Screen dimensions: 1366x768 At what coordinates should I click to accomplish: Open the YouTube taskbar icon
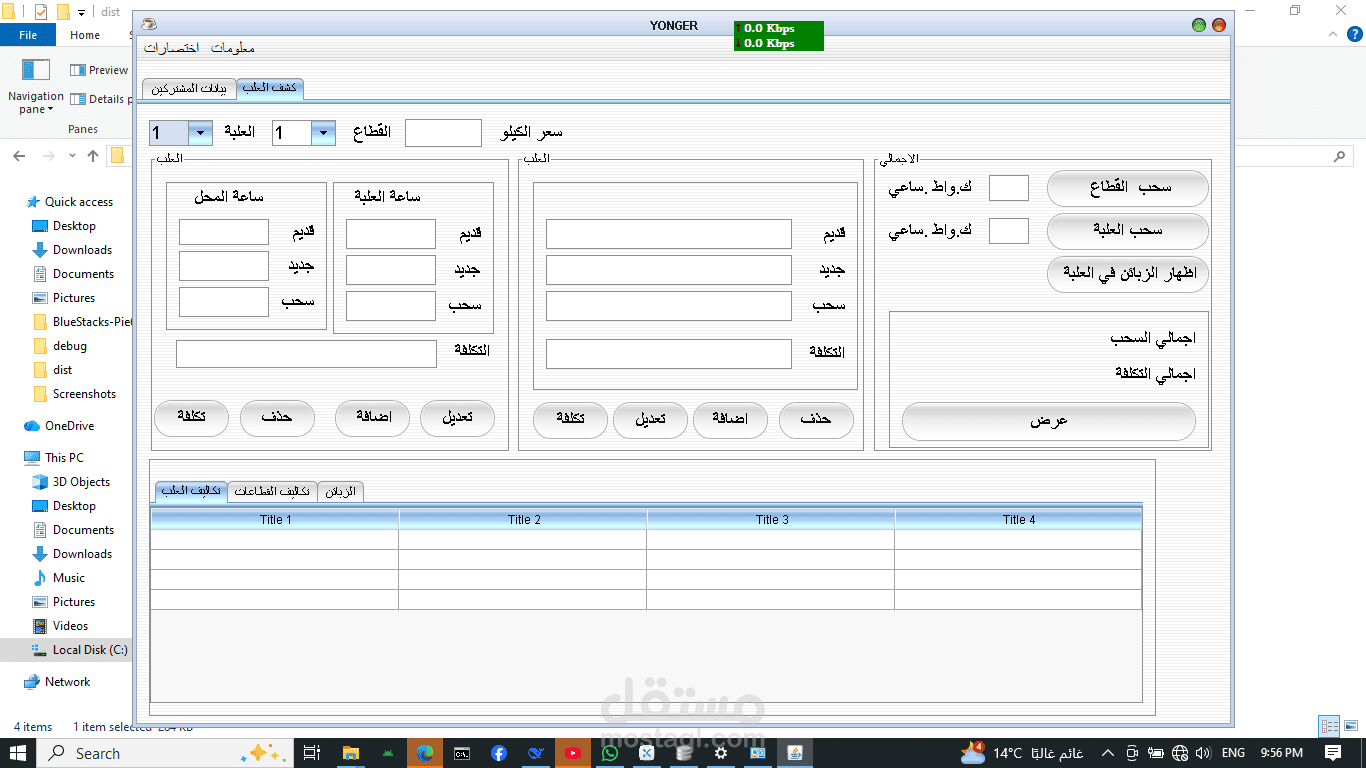(573, 753)
